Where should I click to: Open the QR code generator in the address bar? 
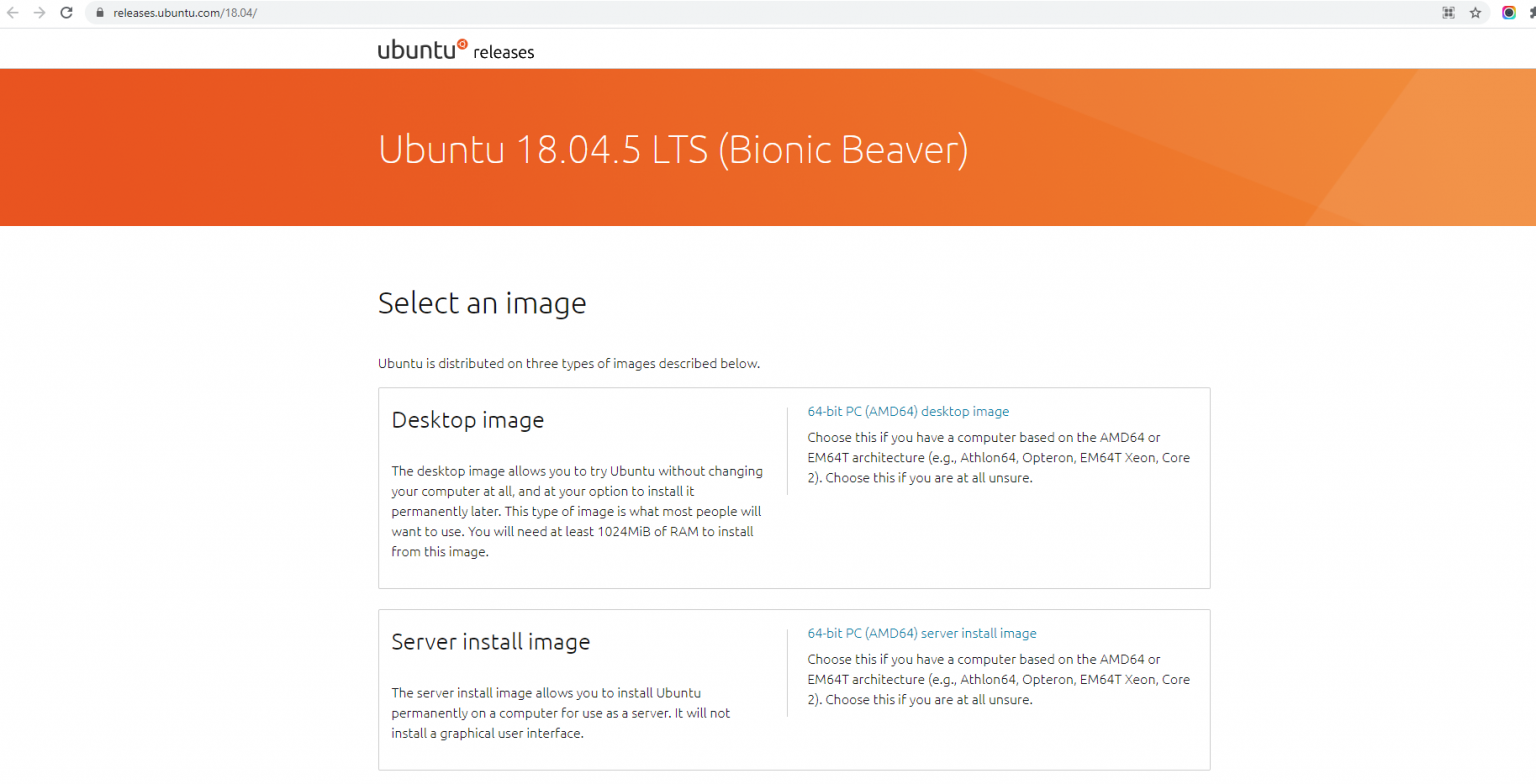1449,13
